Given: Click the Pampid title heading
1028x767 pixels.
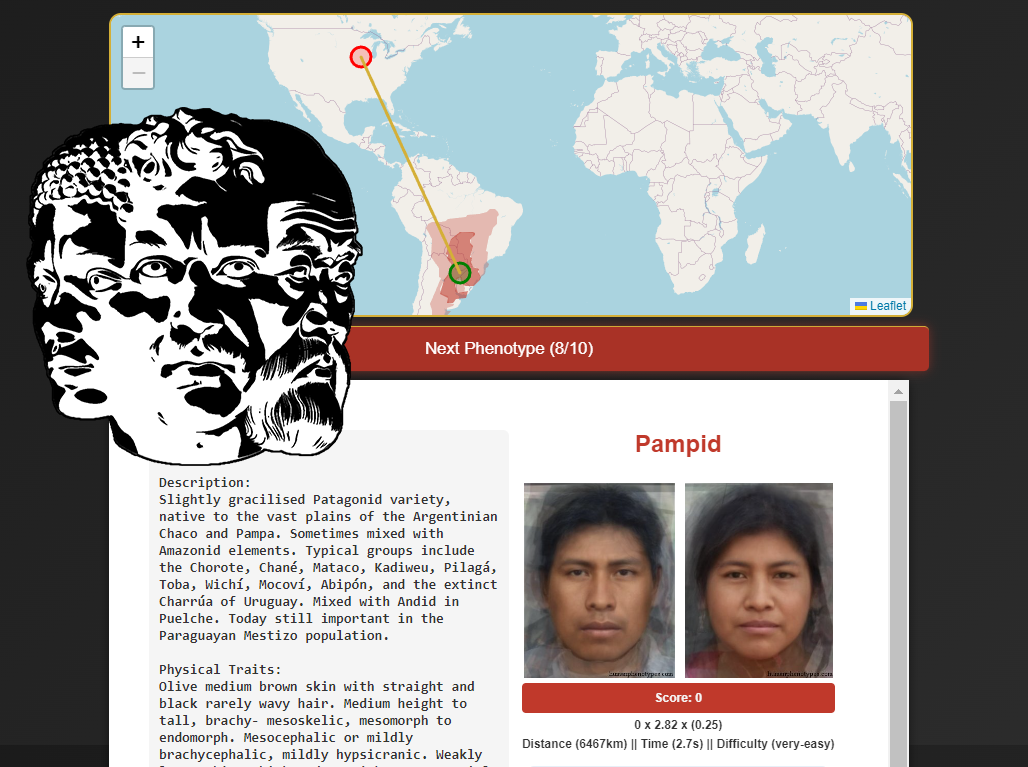Looking at the screenshot, I should [x=678, y=444].
